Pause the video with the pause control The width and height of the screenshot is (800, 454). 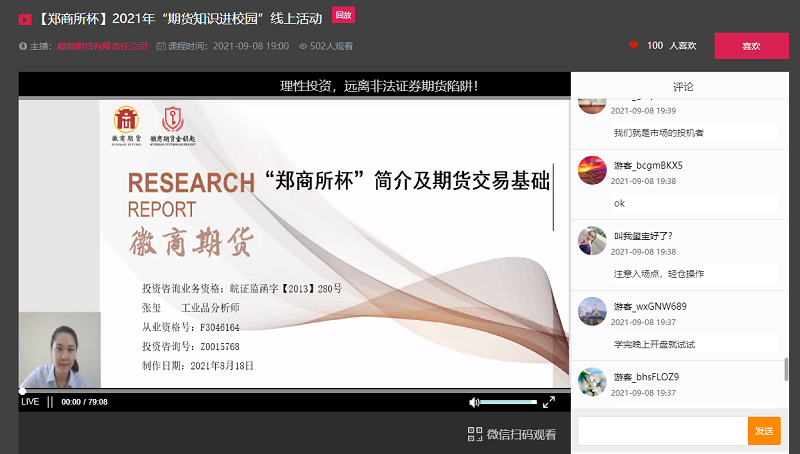coord(50,402)
